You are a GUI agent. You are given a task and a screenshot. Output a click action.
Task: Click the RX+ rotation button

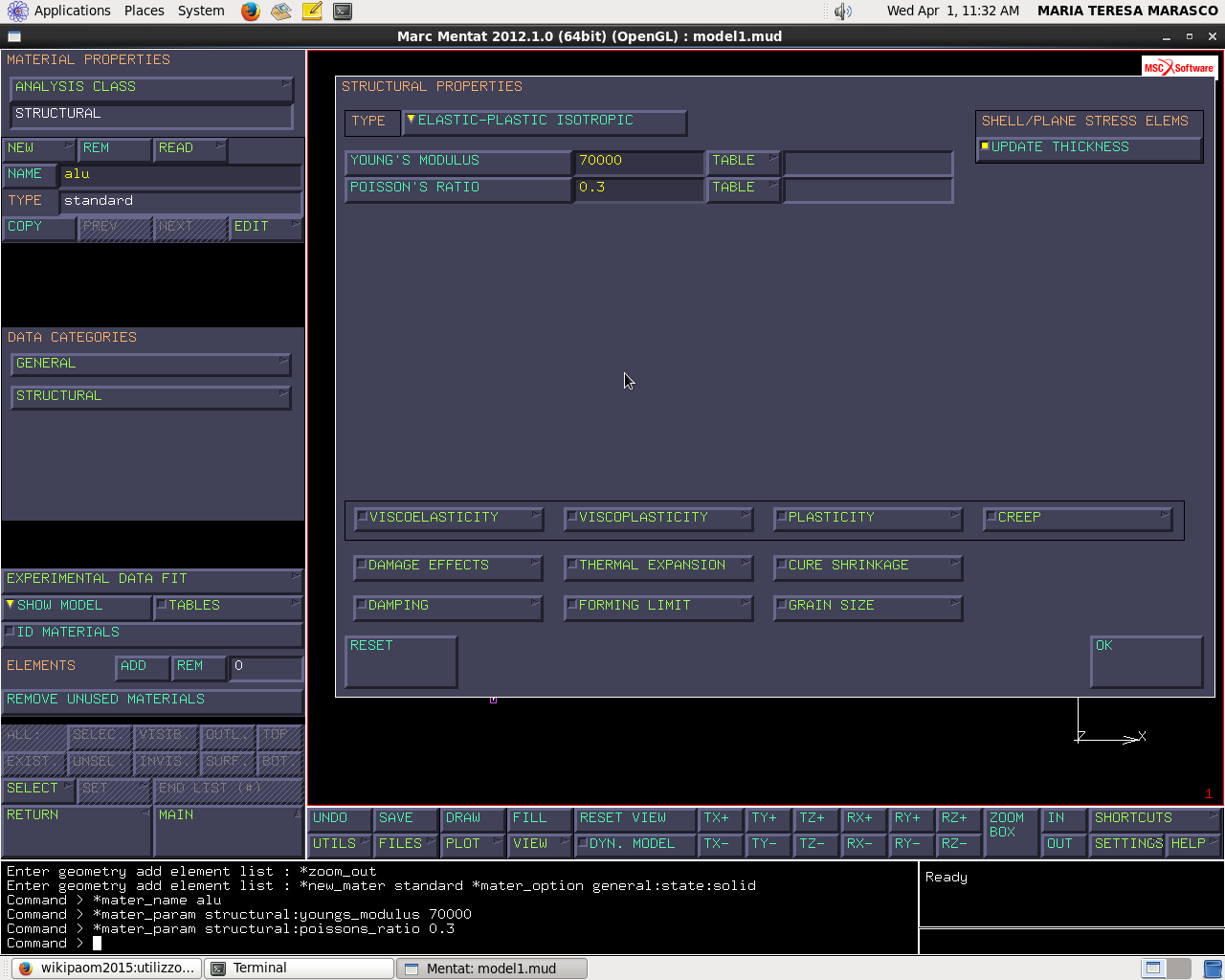(865, 818)
